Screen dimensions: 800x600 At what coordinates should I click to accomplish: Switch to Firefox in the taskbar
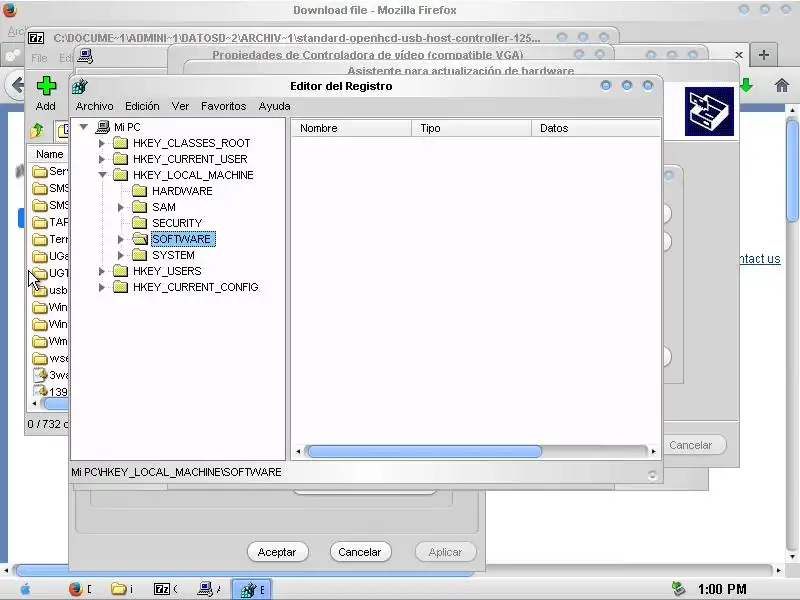[81, 589]
